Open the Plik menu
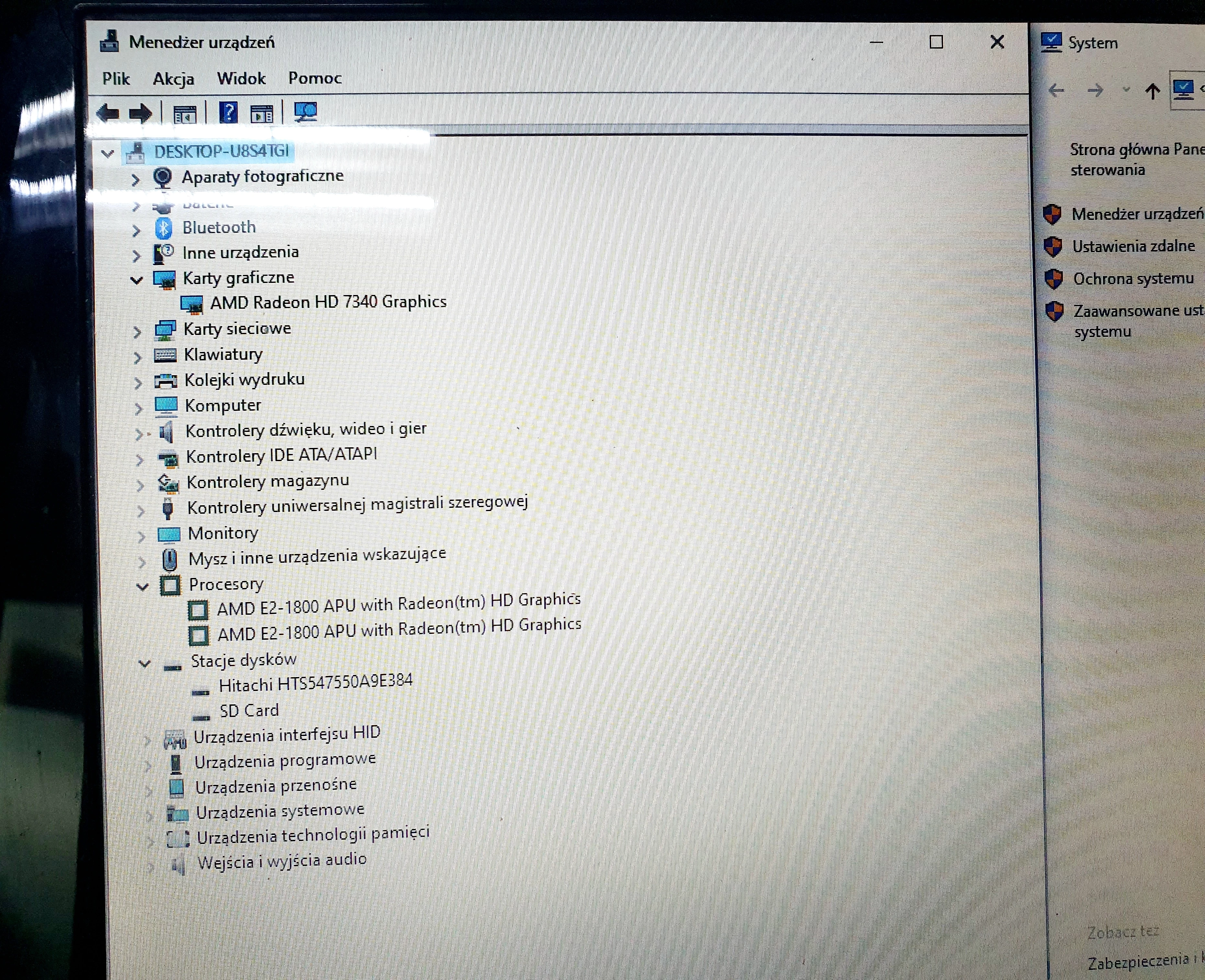 click(x=116, y=78)
